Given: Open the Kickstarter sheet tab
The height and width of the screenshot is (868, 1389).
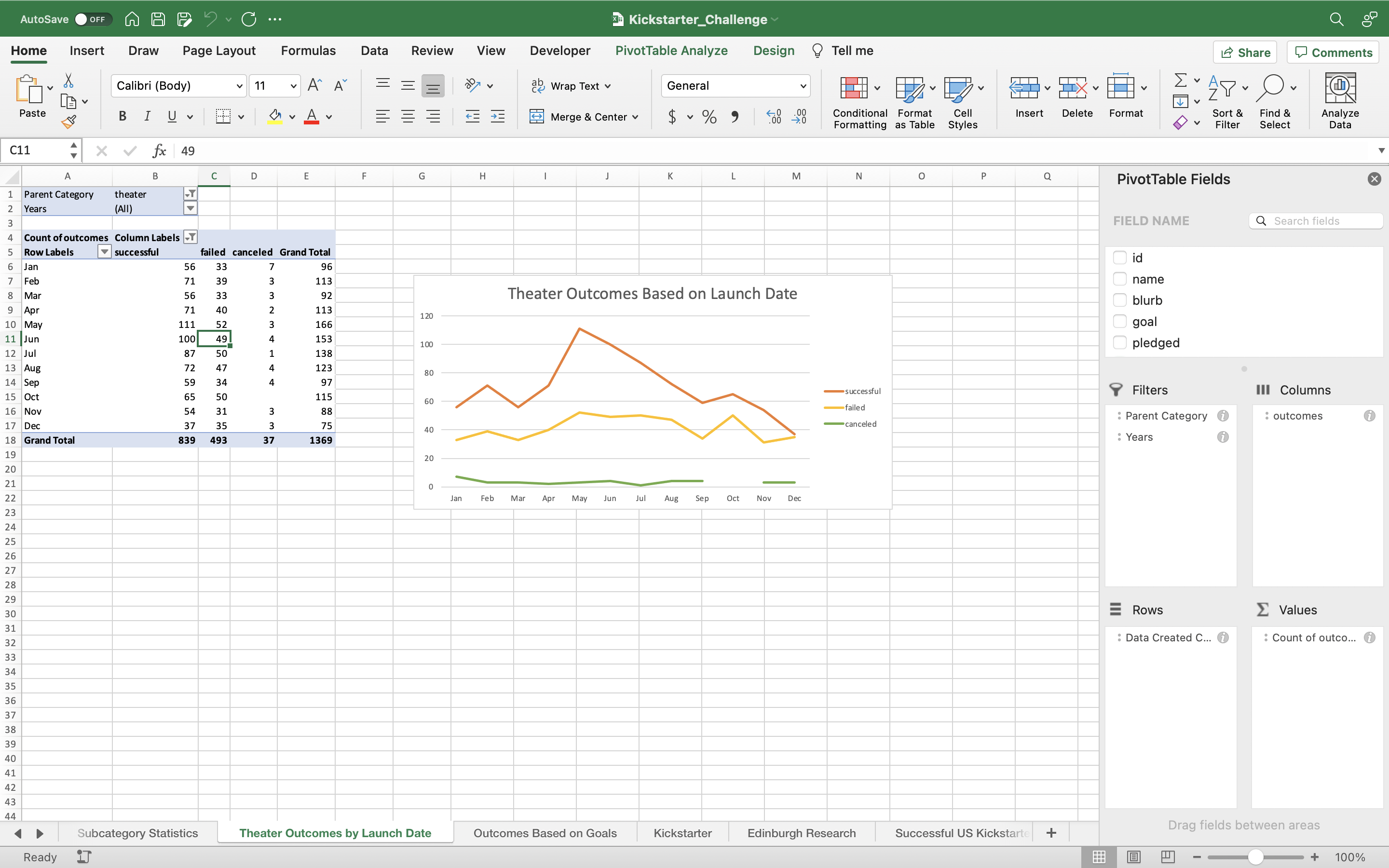Looking at the screenshot, I should (x=682, y=832).
